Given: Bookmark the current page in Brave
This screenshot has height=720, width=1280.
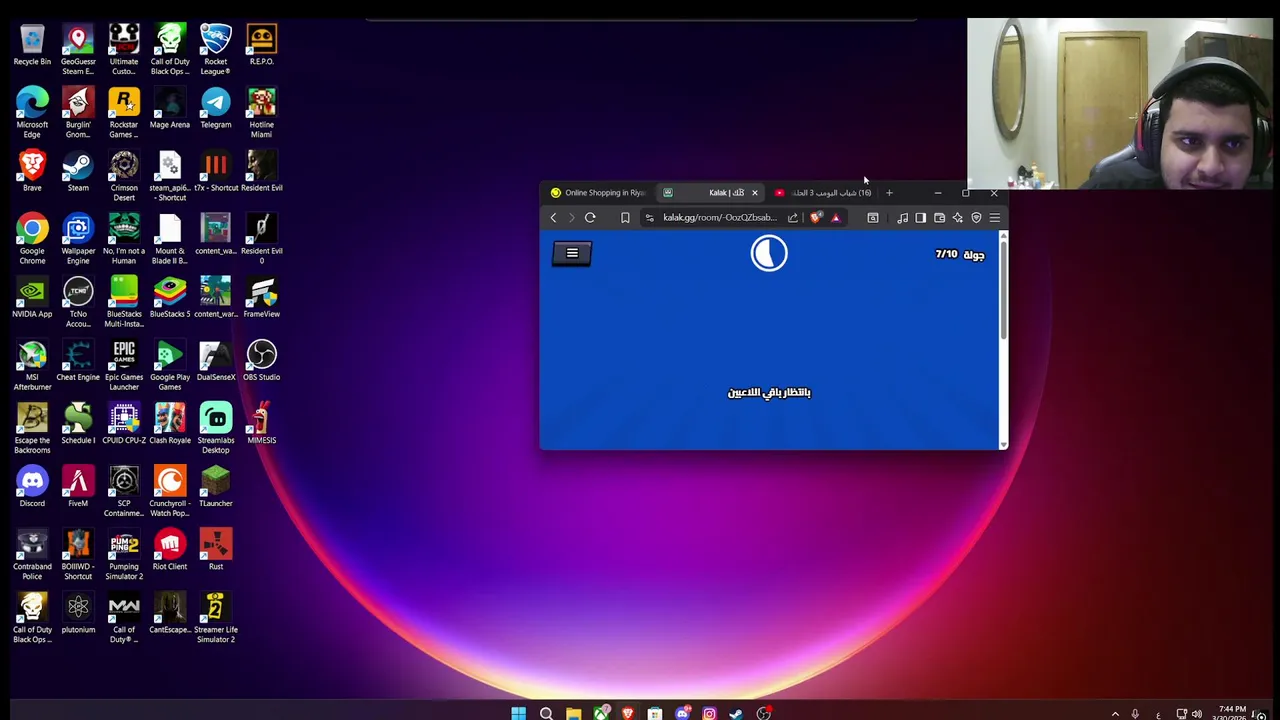Looking at the screenshot, I should click(625, 218).
